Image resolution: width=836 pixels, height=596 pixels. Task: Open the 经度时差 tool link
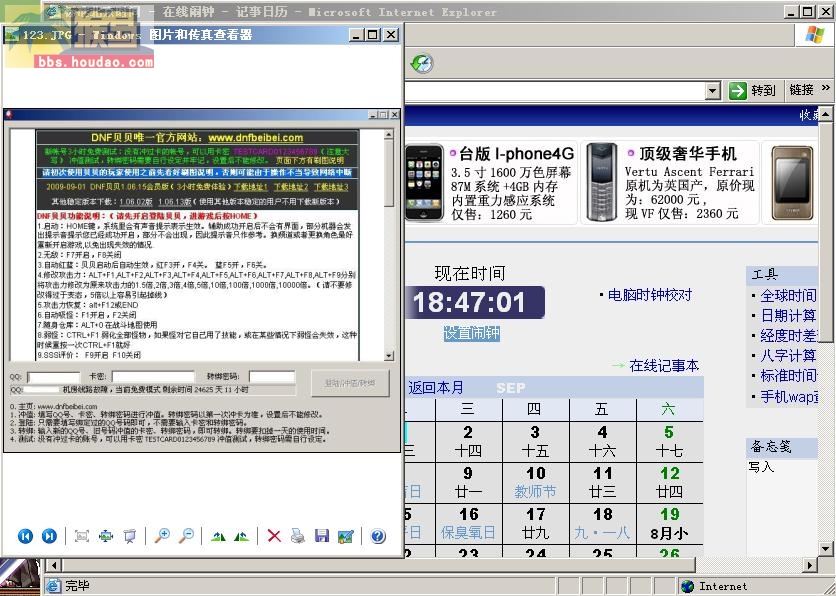tap(788, 336)
